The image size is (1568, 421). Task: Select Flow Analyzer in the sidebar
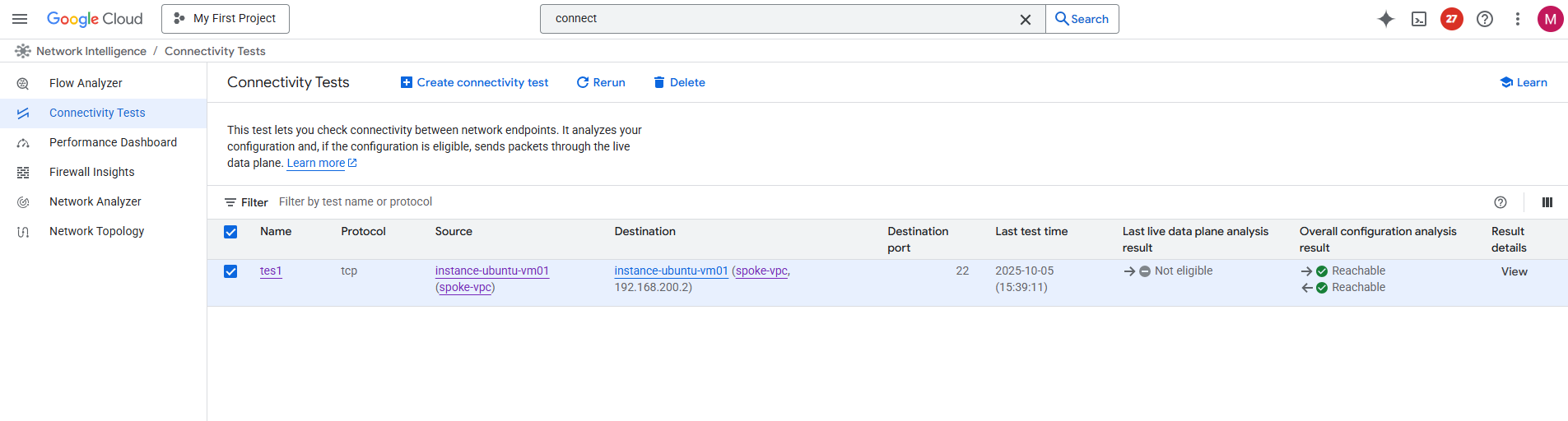pos(86,83)
